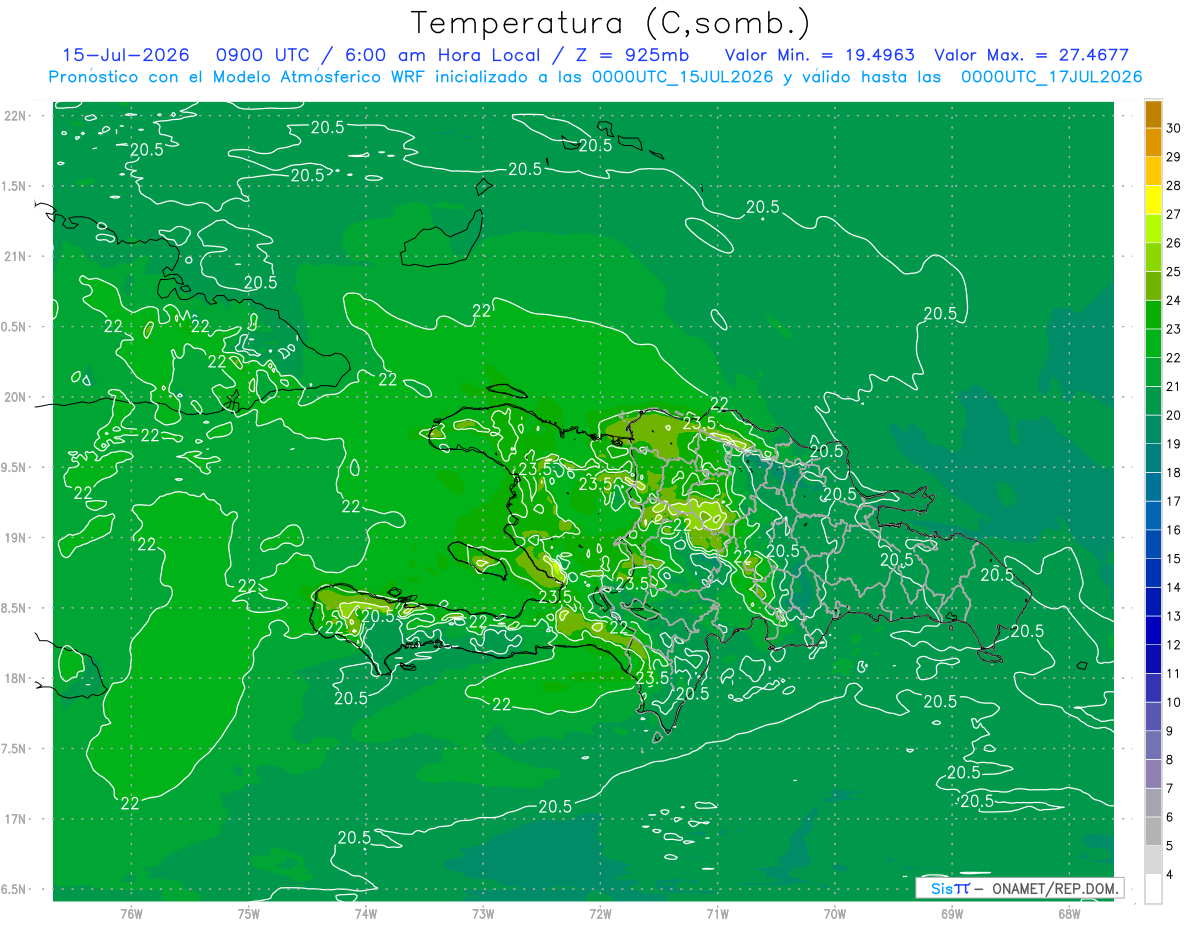This screenshot has width=1200, height=927.
Task: Click legend value "5" on the color bar
Action: point(1171,846)
